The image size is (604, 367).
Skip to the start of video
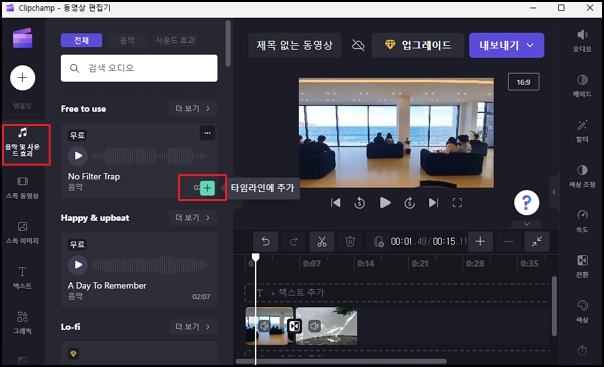(336, 203)
